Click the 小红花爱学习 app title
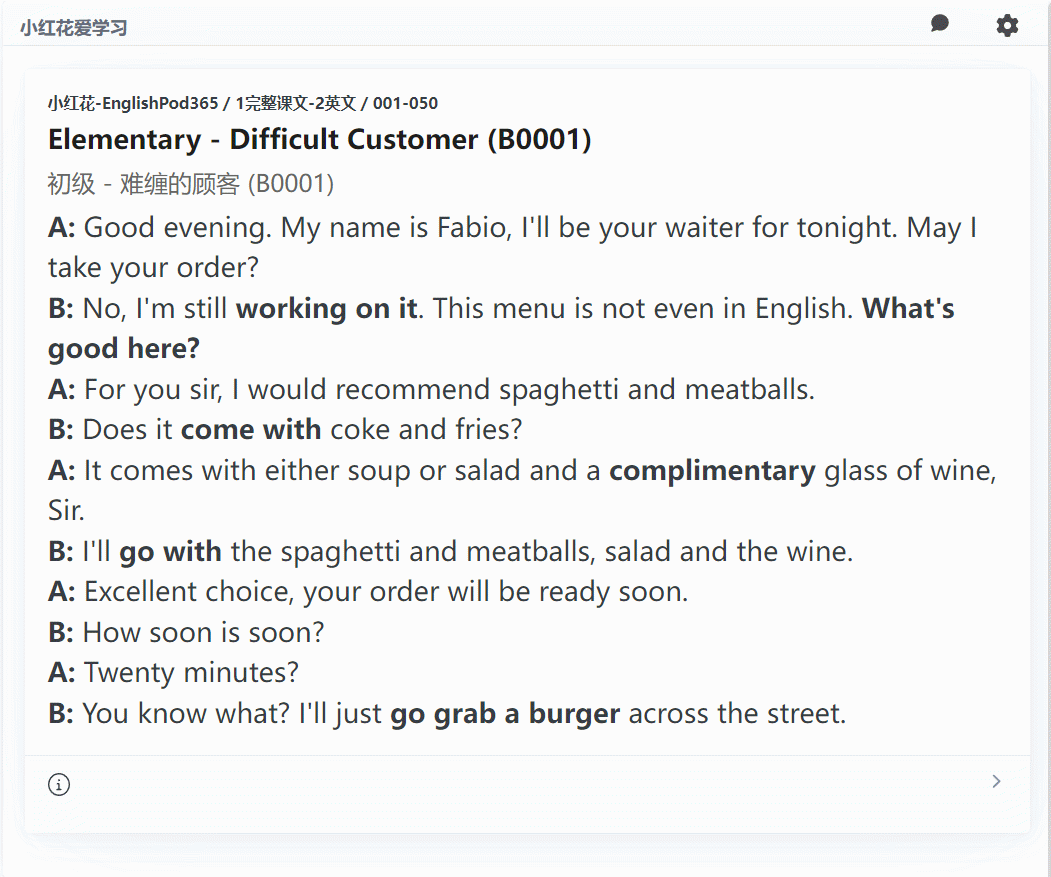The image size is (1051, 877). point(73,28)
